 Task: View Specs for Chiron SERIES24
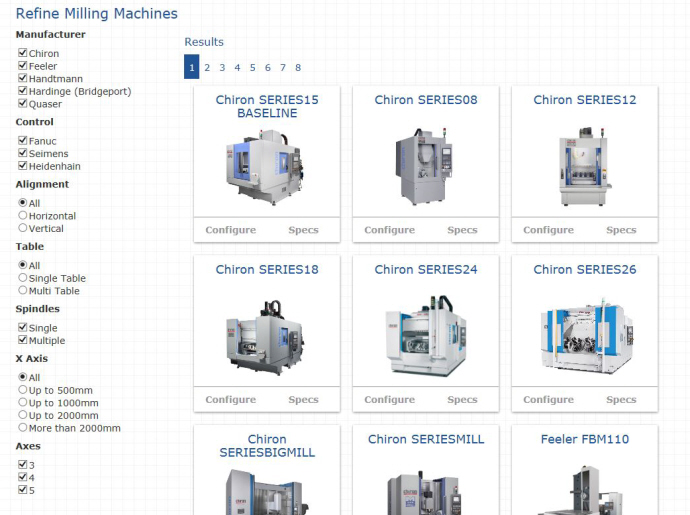462,399
